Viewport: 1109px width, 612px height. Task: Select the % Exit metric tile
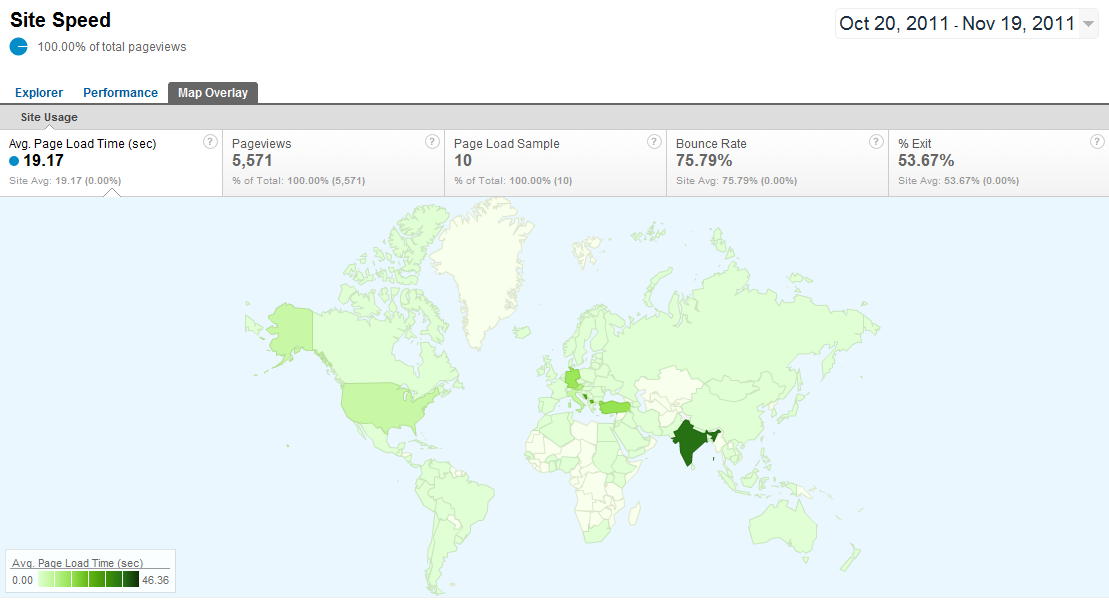(915, 144)
